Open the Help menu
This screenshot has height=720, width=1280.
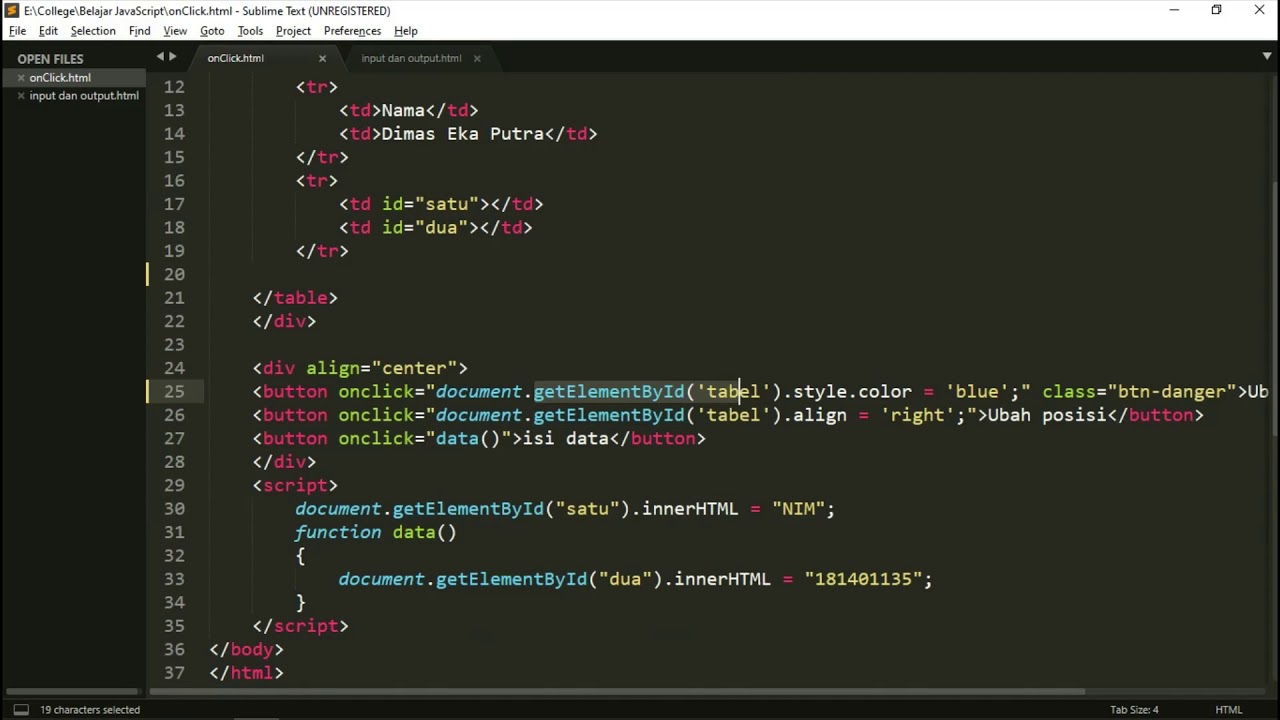tap(406, 31)
